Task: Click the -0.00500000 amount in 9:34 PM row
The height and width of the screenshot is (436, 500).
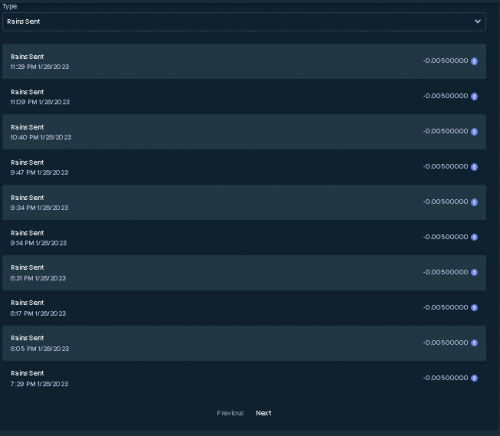Action: [446, 202]
